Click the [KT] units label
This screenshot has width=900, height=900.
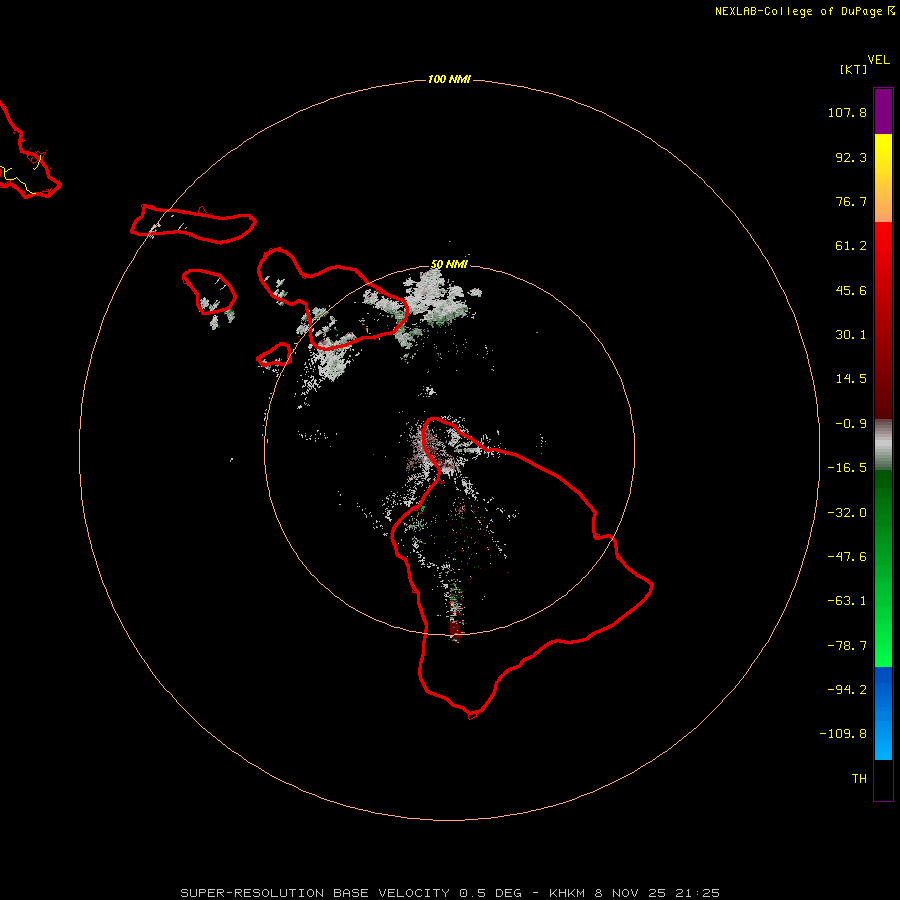pos(853,69)
